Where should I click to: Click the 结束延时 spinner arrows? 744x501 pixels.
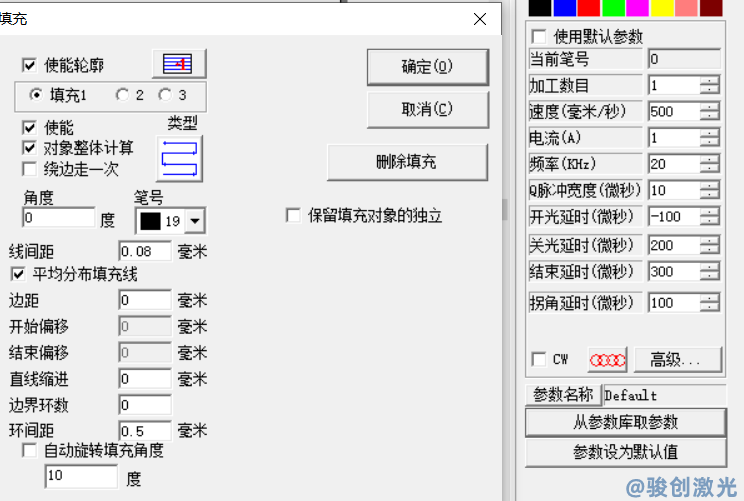click(710, 272)
